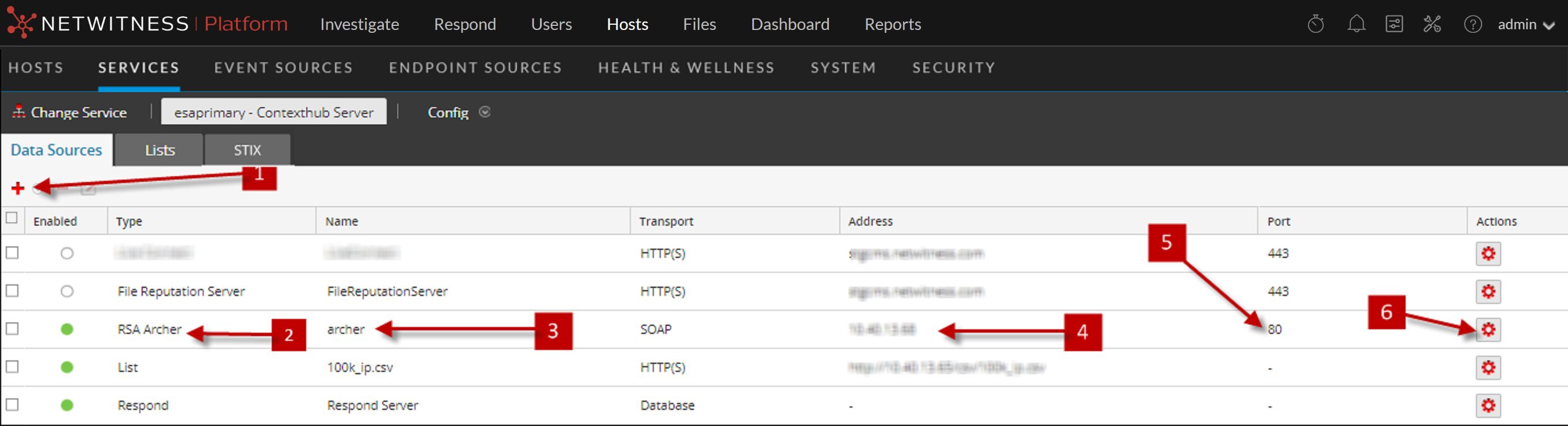Click the help question mark icon
This screenshot has width=1568, height=426.
1472,24
